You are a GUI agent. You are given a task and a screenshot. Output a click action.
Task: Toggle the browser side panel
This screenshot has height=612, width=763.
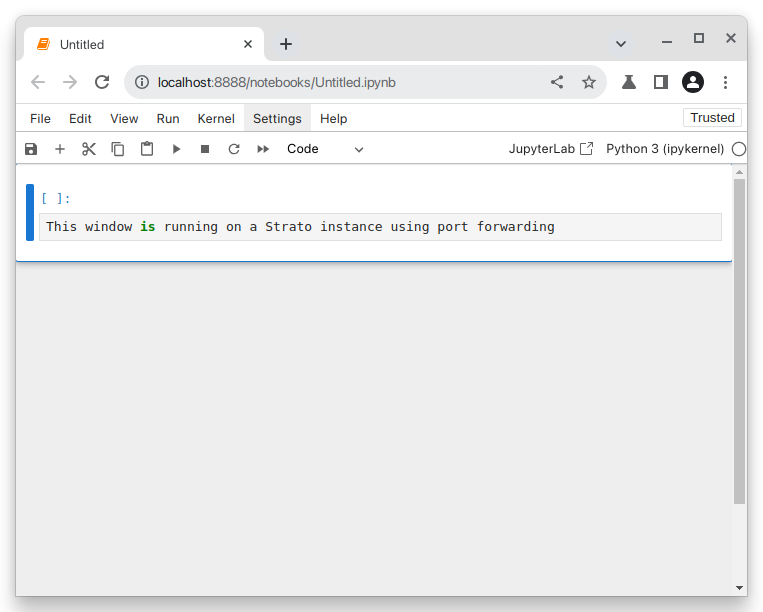coord(661,82)
